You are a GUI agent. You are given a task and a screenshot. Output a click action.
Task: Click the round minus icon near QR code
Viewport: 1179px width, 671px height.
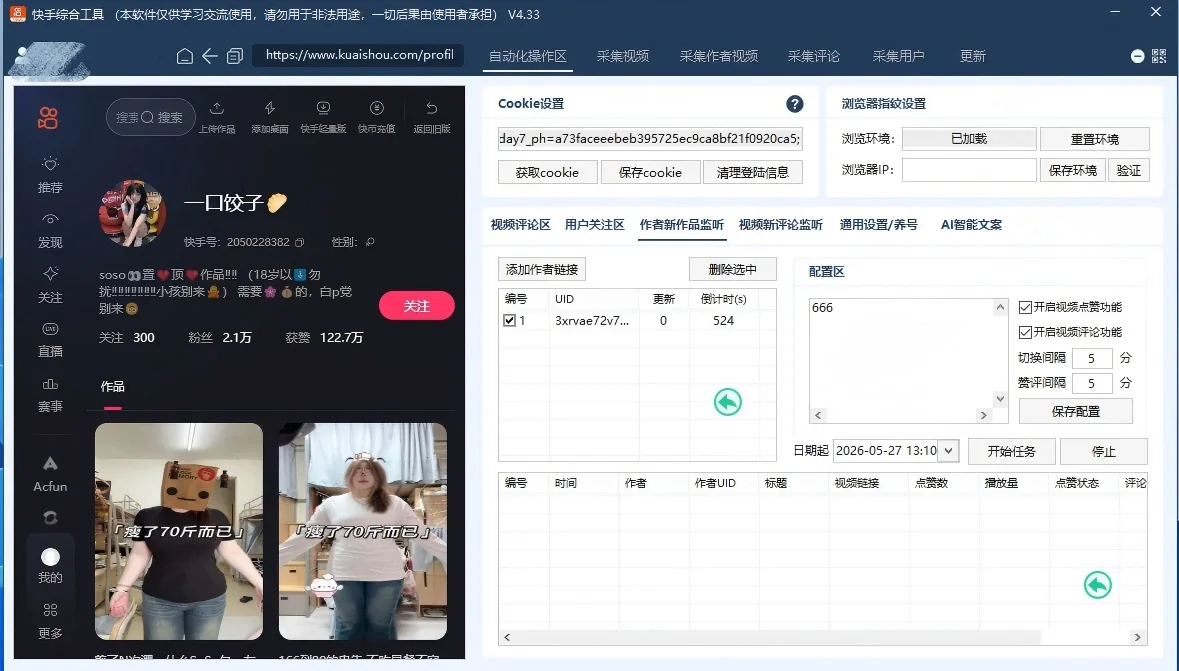pos(1138,56)
